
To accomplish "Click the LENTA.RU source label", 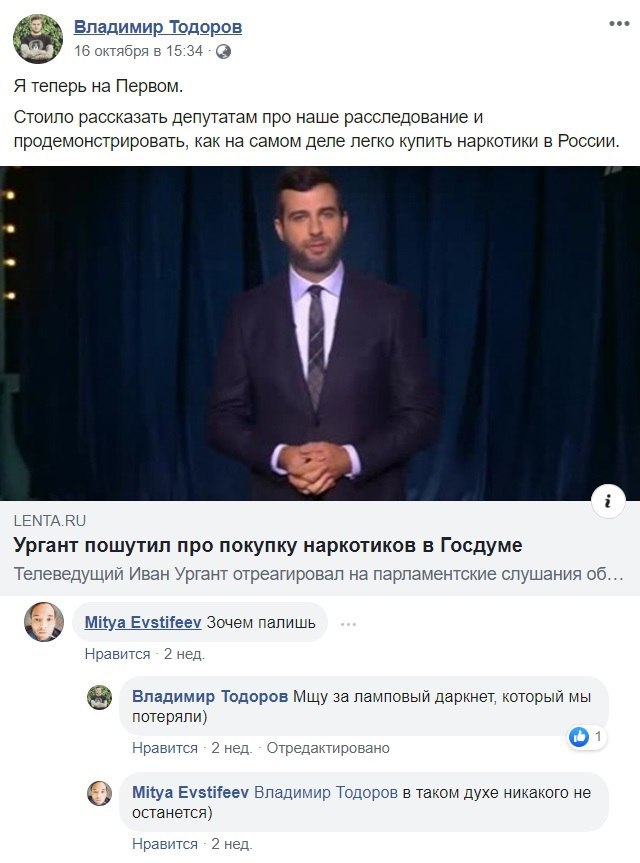I will [x=50, y=521].
